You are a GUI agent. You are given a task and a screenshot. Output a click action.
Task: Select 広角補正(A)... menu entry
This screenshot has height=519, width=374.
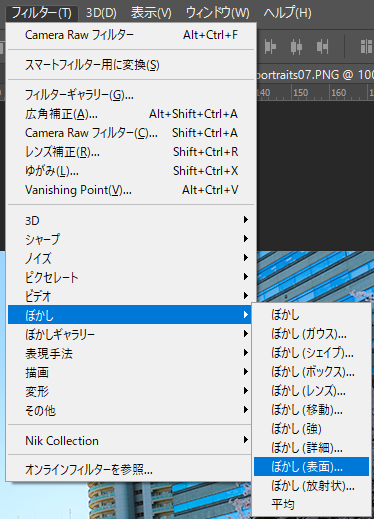(131, 114)
